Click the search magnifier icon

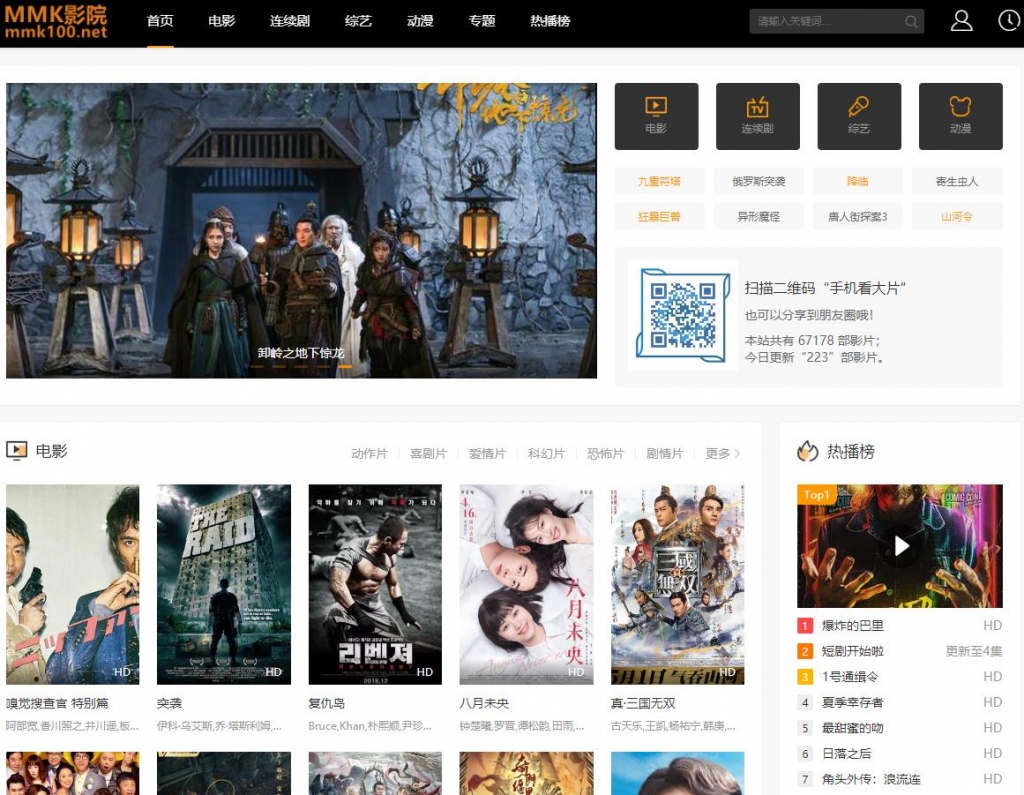pyautogui.click(x=911, y=22)
